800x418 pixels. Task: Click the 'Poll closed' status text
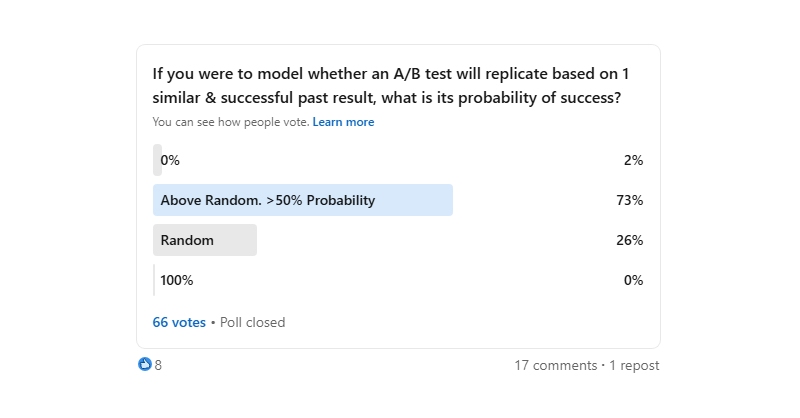pos(251,322)
